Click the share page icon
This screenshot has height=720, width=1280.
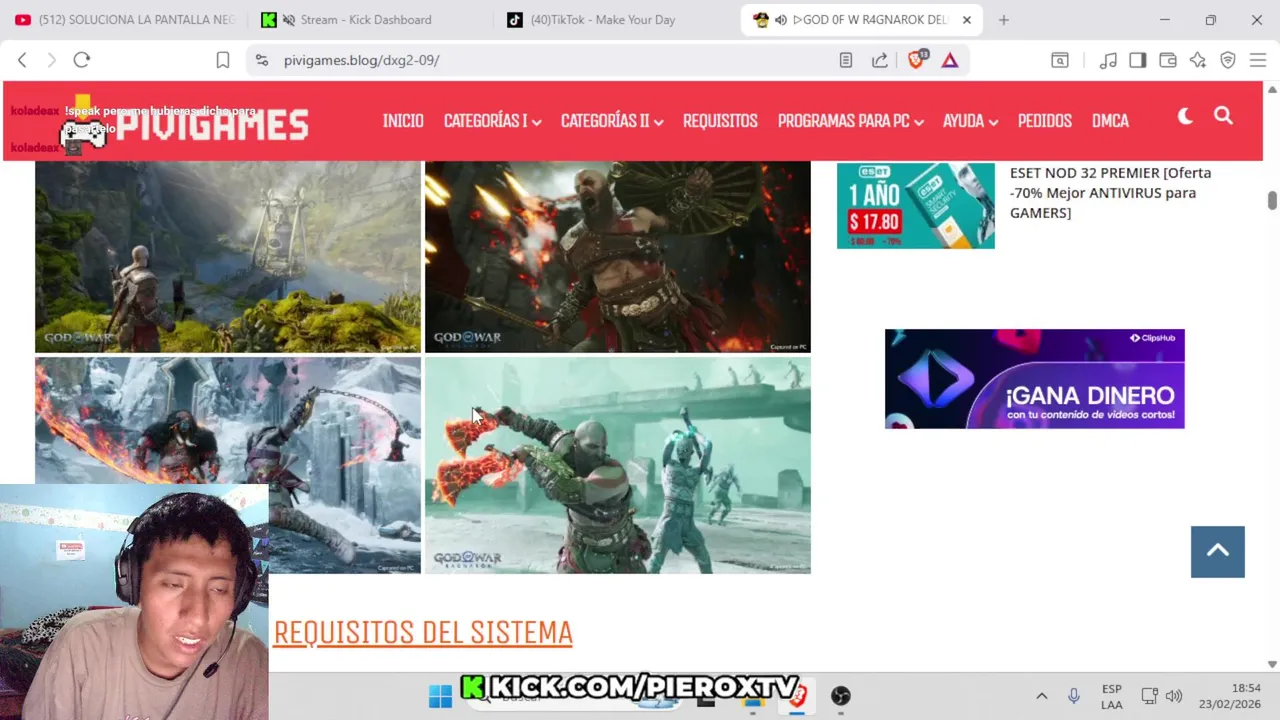pyautogui.click(x=880, y=60)
